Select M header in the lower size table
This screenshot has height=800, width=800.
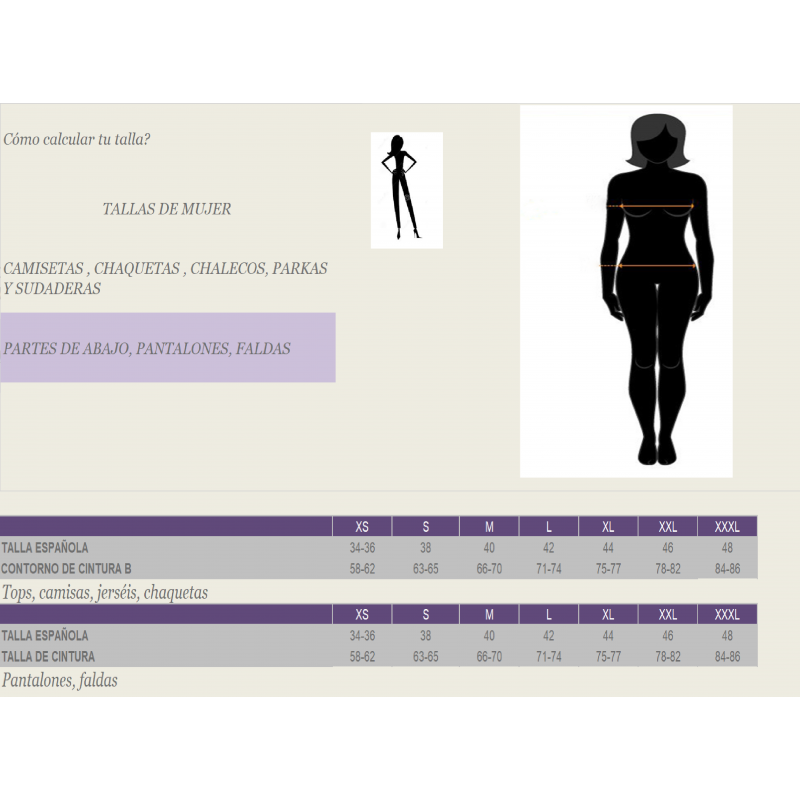coord(489,614)
